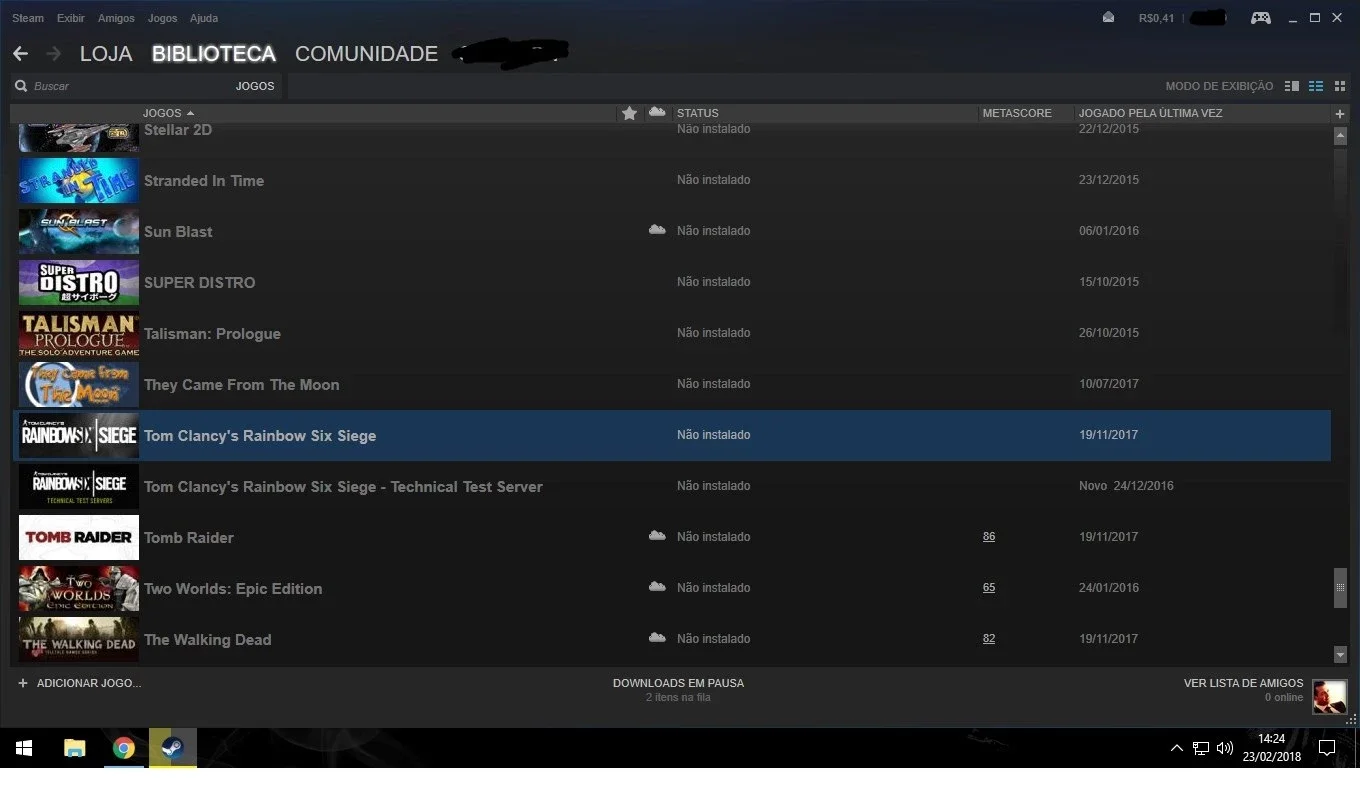The image size is (1360, 793).
Task: Open the Exibir menu
Action: coord(71,18)
